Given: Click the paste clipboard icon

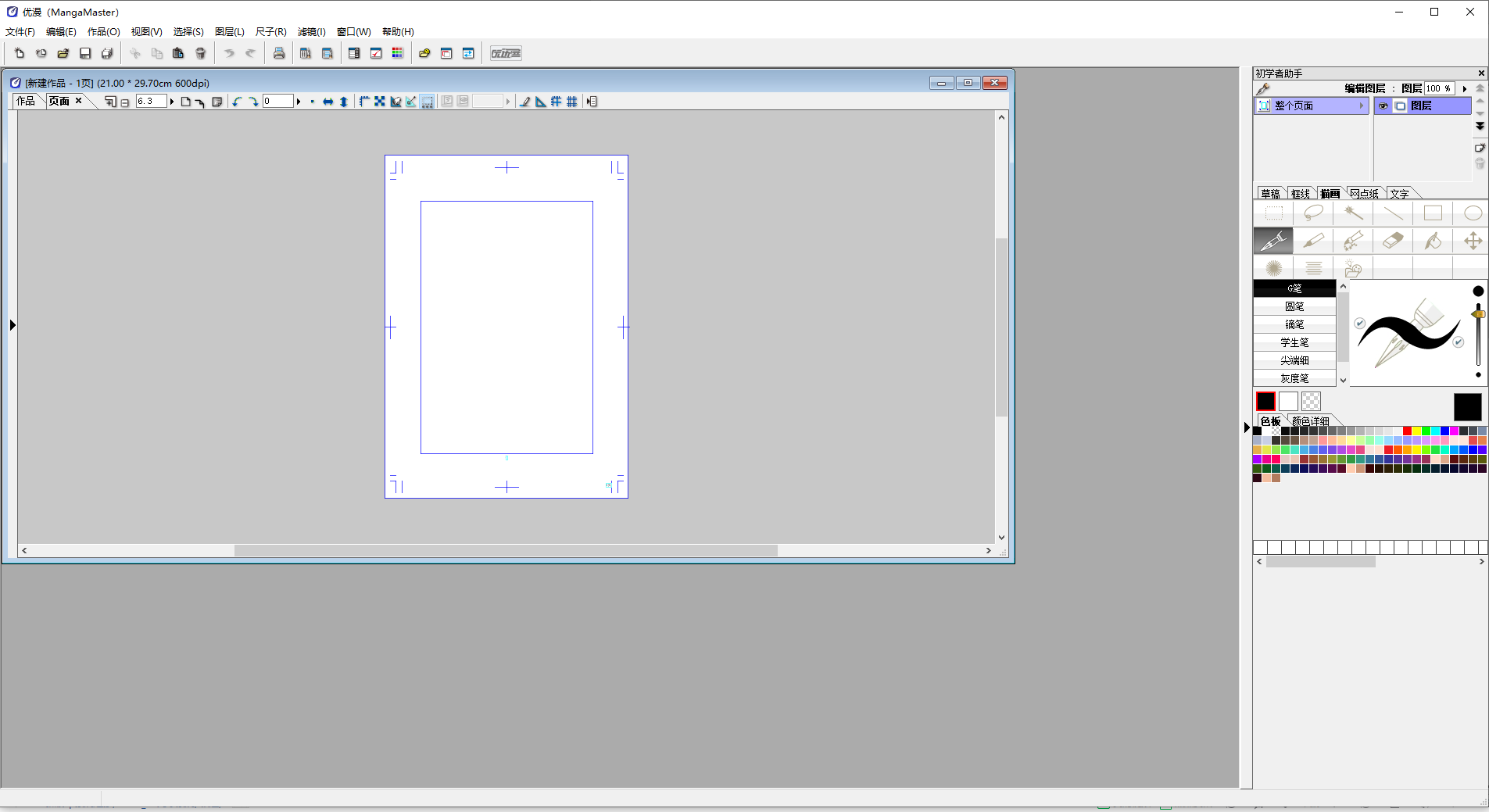Looking at the screenshot, I should pos(178,53).
